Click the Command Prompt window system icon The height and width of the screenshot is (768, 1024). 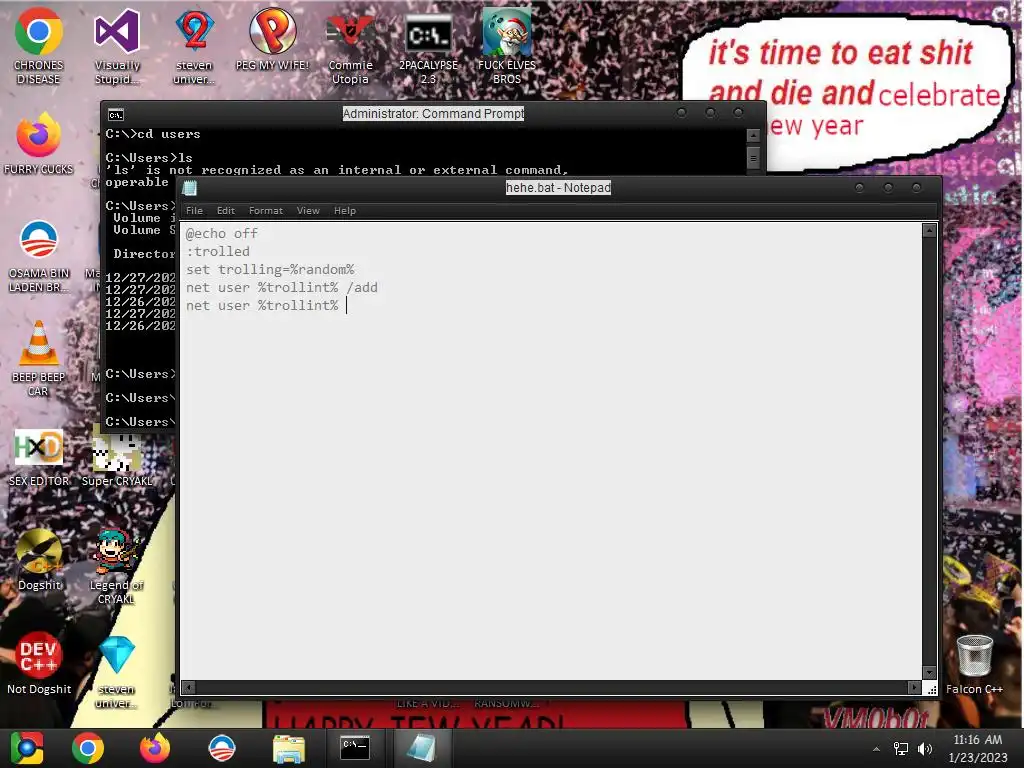pyautogui.click(x=116, y=115)
